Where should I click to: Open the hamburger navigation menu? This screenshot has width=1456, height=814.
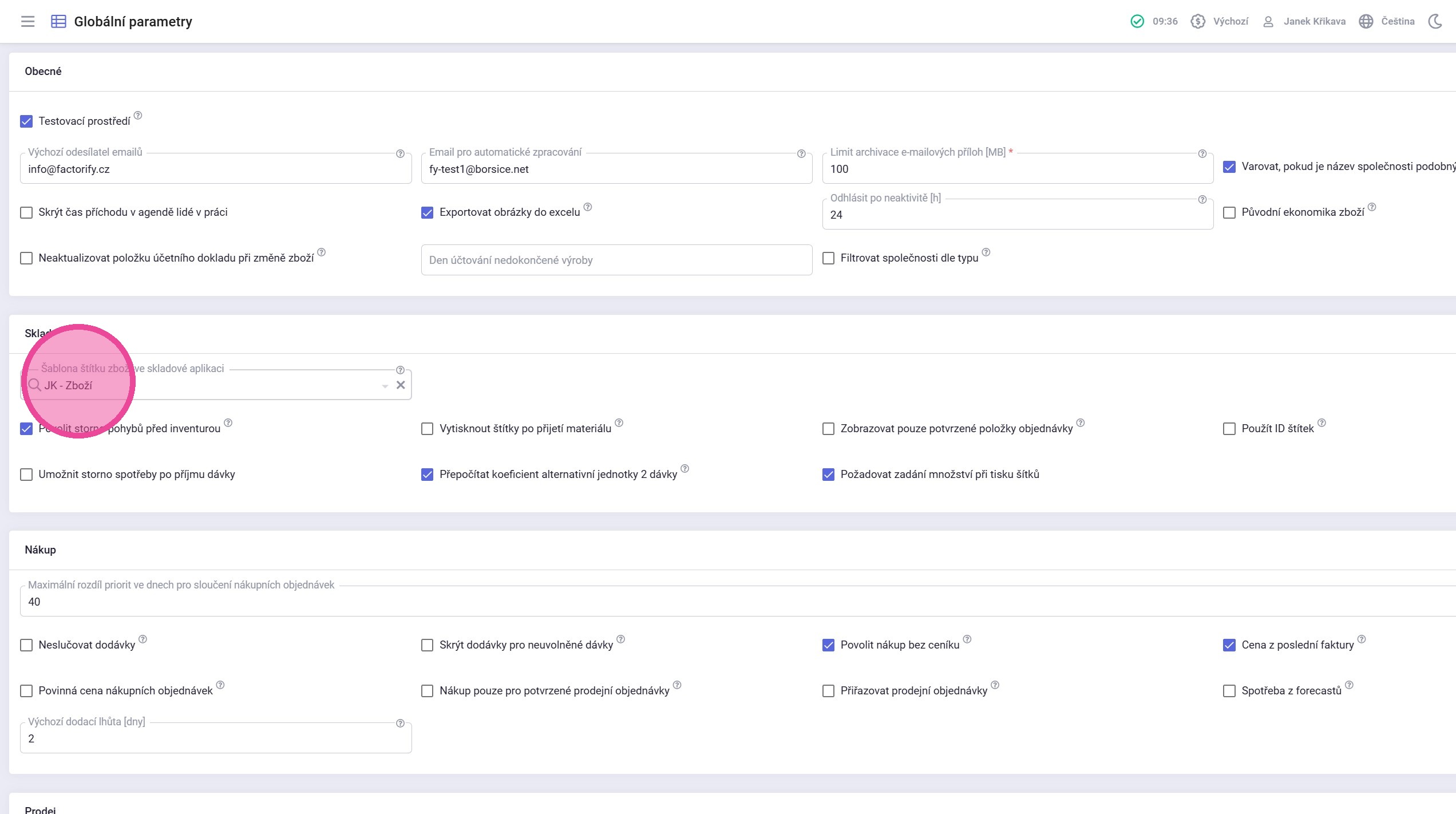click(x=27, y=21)
